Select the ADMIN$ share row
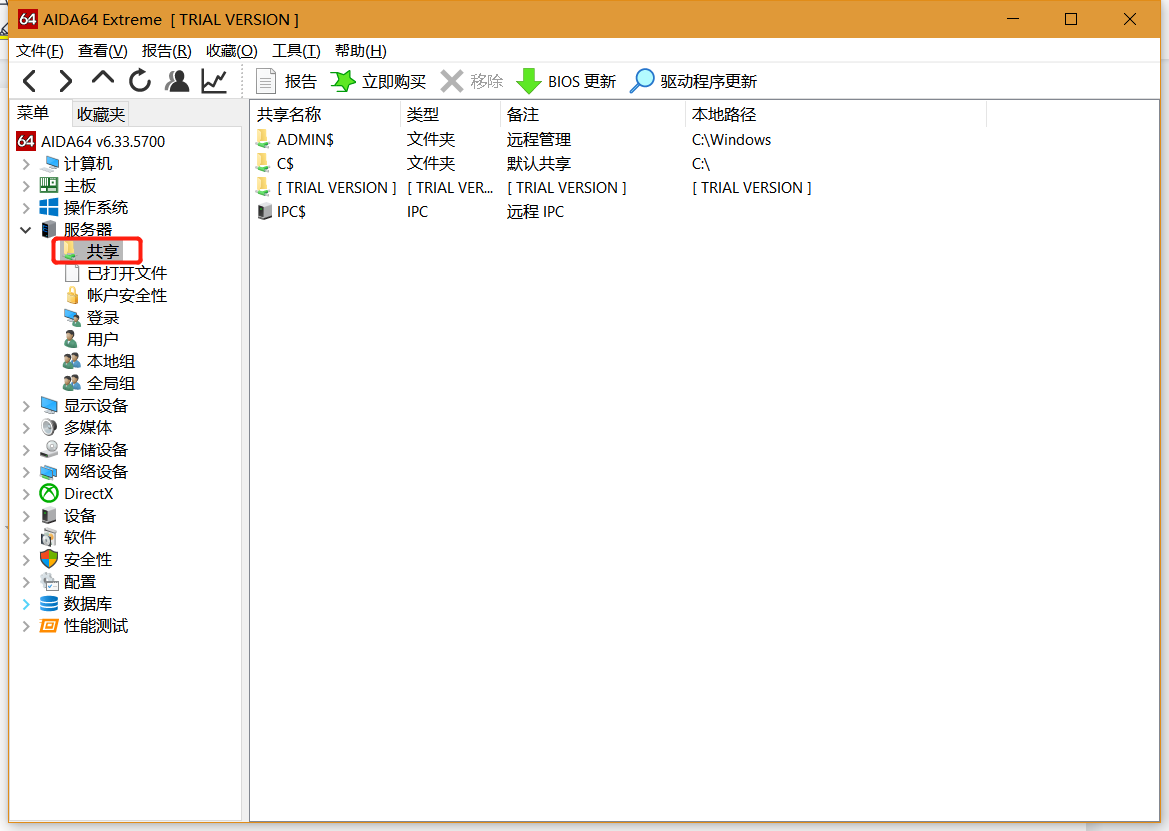Screen dimensions: 1169x831 tap(305, 140)
